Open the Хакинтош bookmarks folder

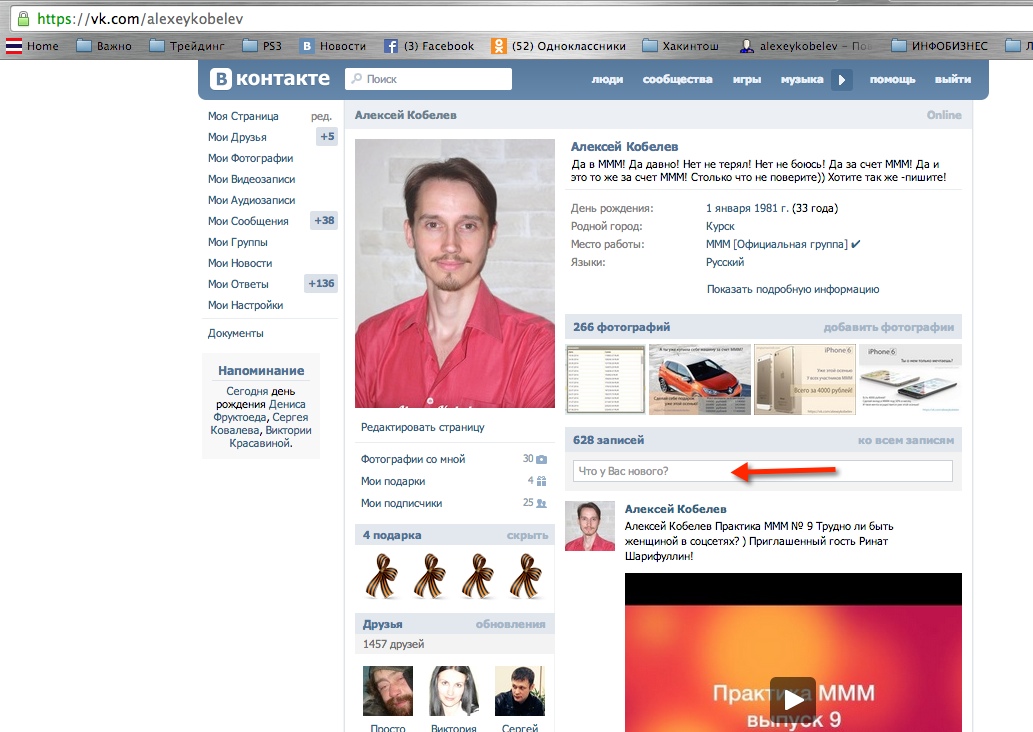[x=681, y=46]
